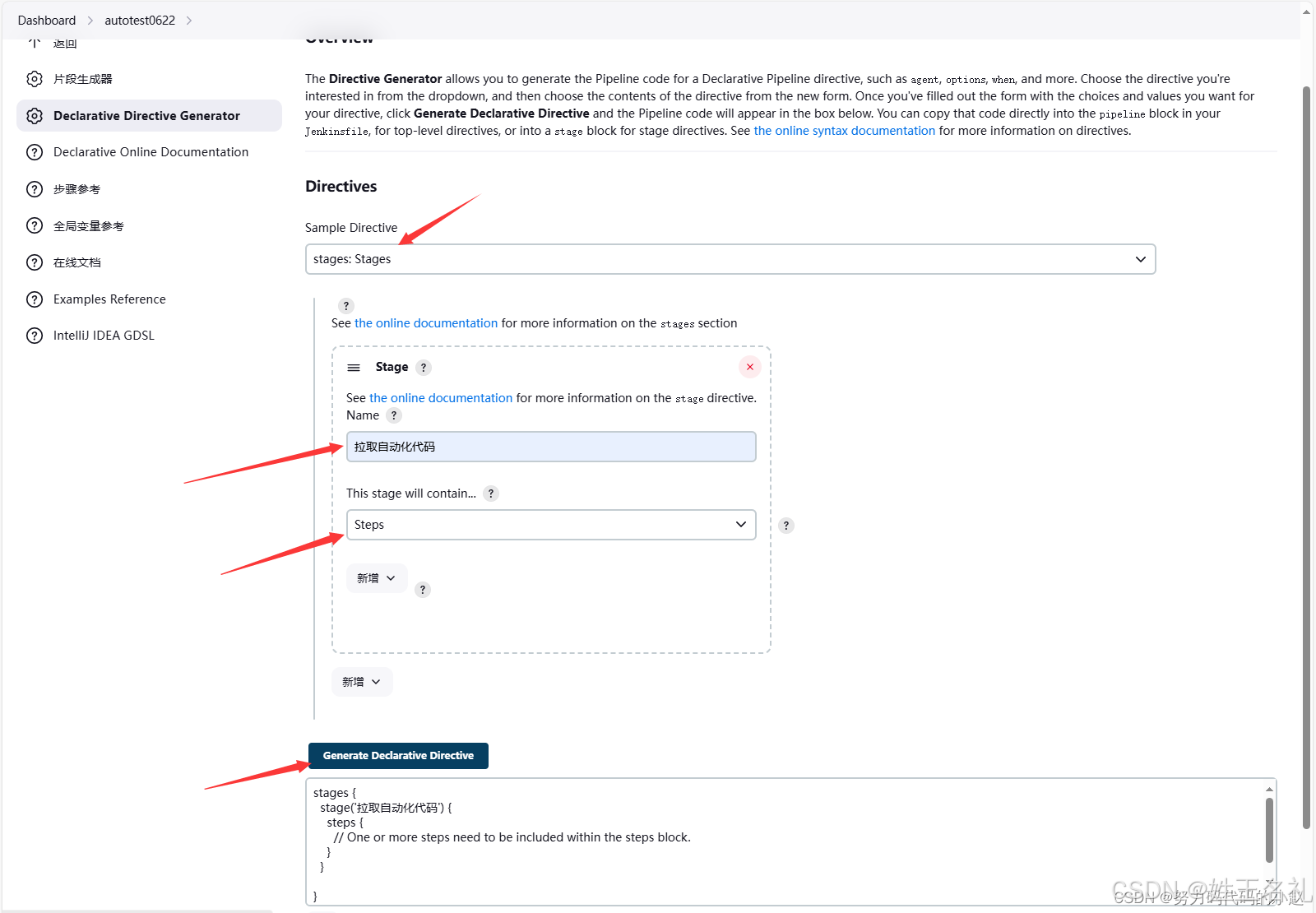Open the online syntax documentation link
Viewport: 1316px width, 913px height.
pyautogui.click(x=845, y=131)
